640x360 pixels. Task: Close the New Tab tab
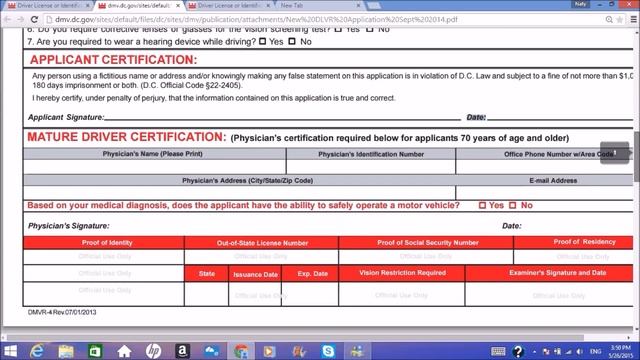coord(358,6)
